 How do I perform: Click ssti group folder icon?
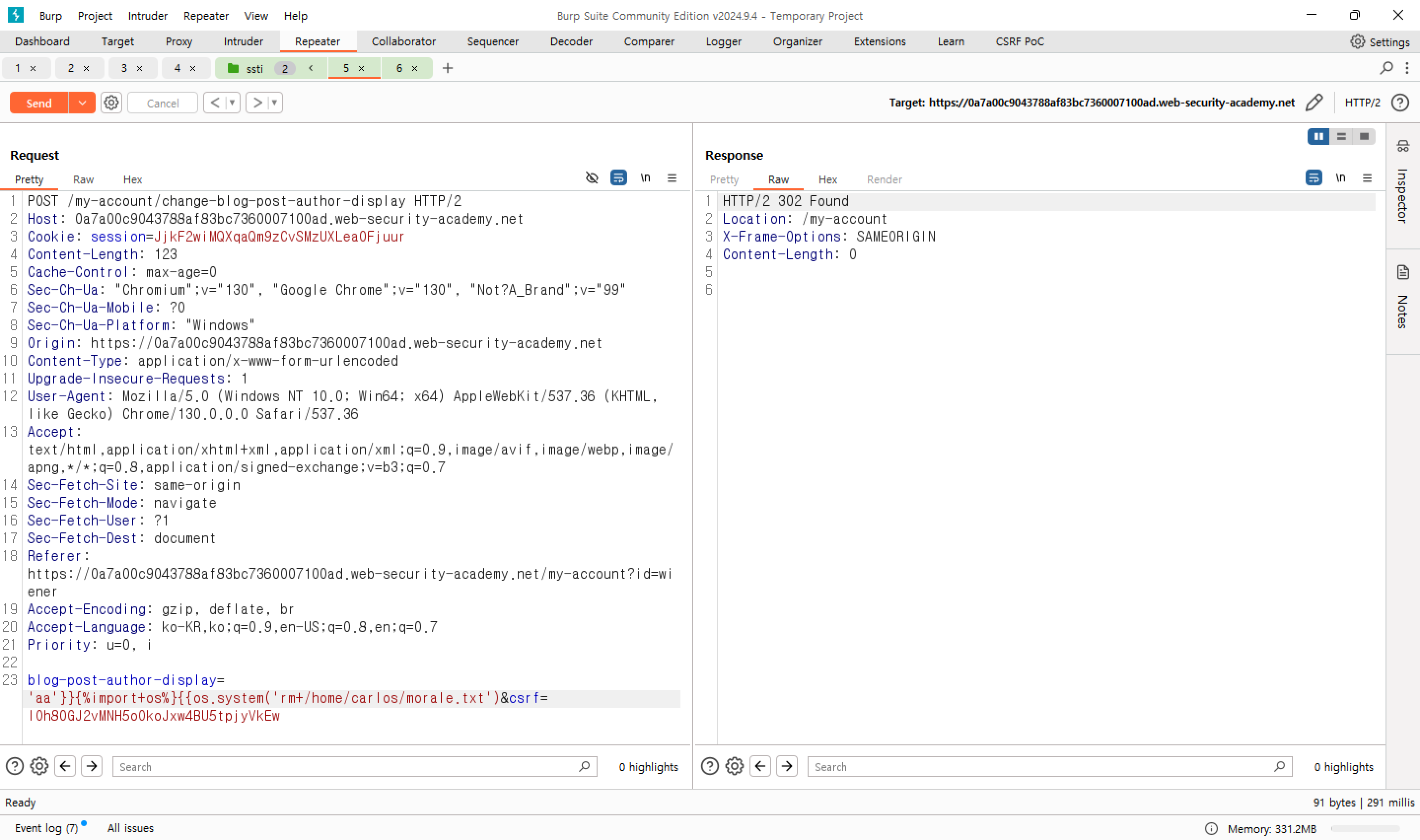tap(233, 68)
